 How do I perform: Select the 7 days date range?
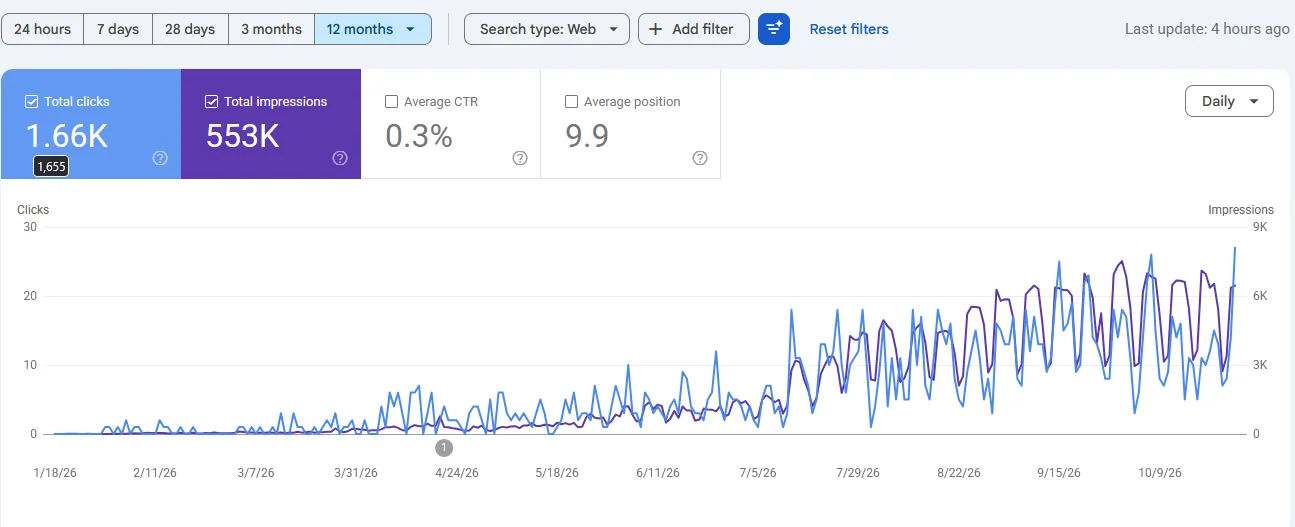tap(118, 29)
